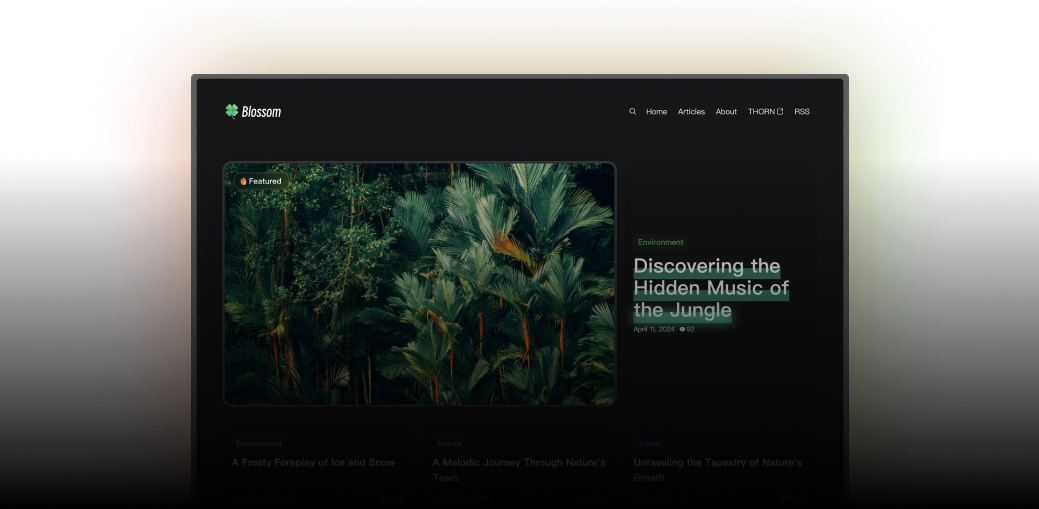The height and width of the screenshot is (509, 1039).
Task: Open the RSS feed link
Action: coord(802,112)
